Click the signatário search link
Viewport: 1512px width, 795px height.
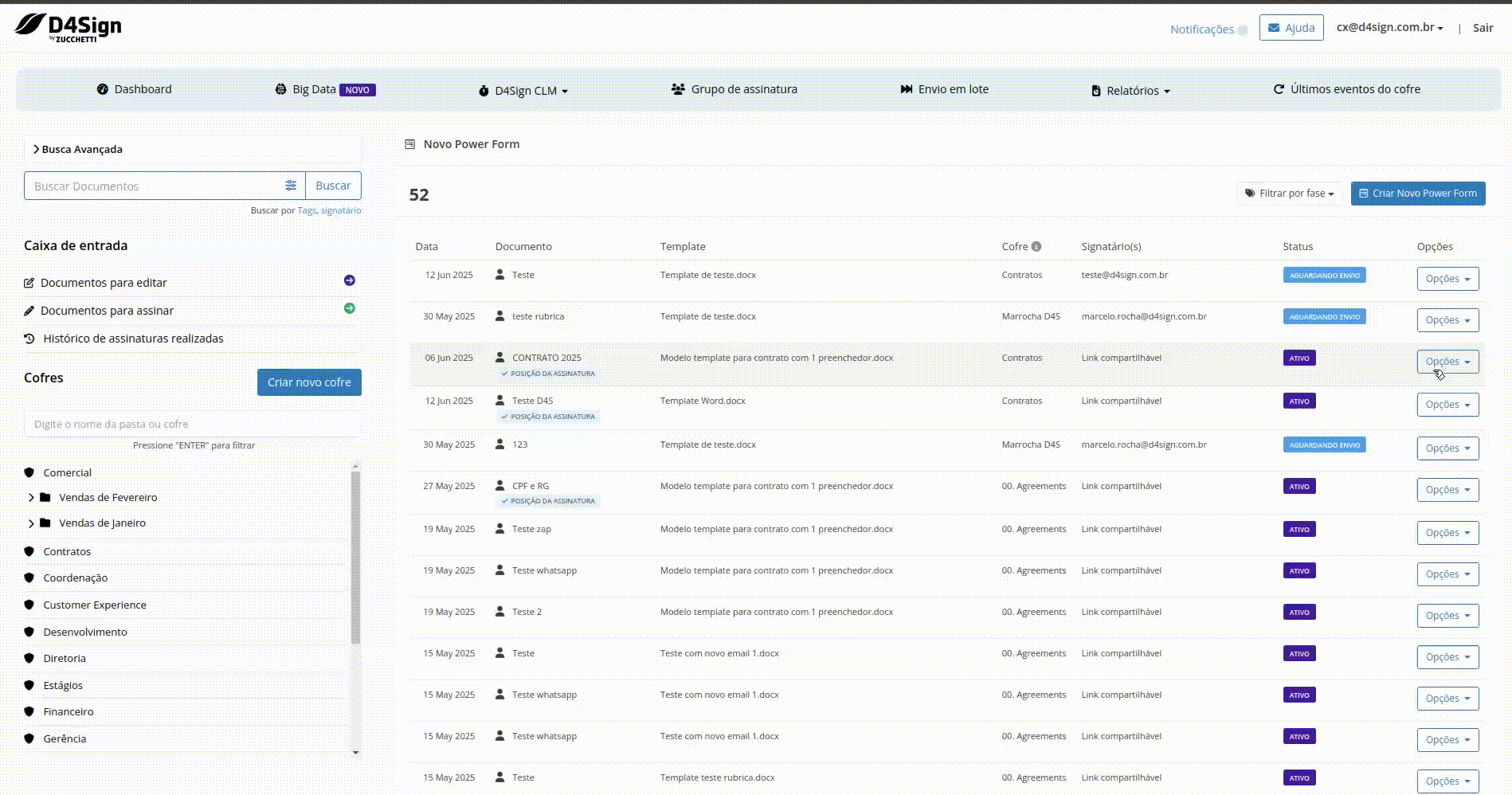click(x=341, y=210)
